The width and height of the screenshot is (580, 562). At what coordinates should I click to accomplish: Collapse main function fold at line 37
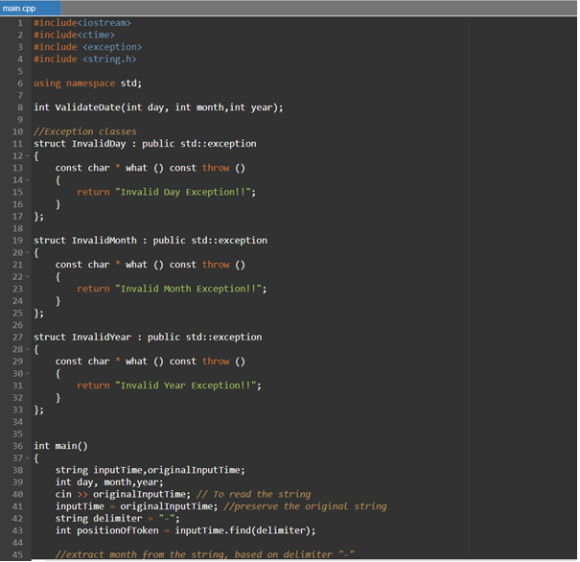click(x=27, y=458)
